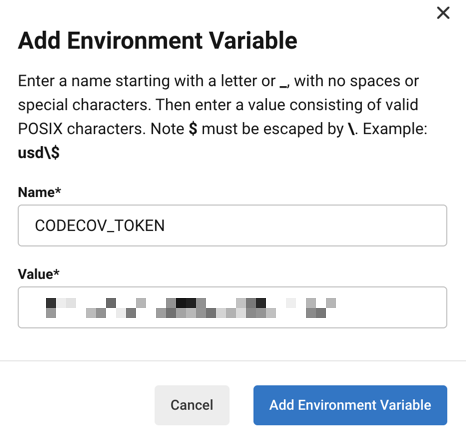The image size is (466, 436).
Task: Click the first line of instruction text
Action: coord(218,81)
